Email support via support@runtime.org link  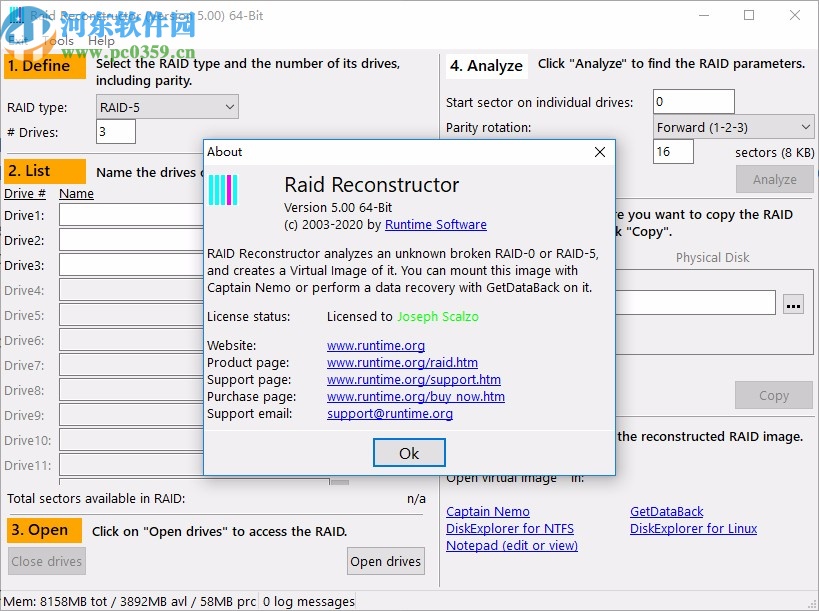[389, 413]
